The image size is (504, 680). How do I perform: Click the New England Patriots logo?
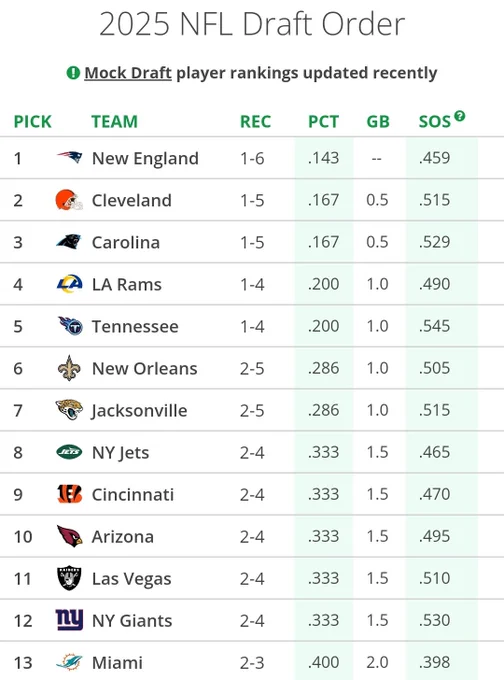pyautogui.click(x=69, y=157)
